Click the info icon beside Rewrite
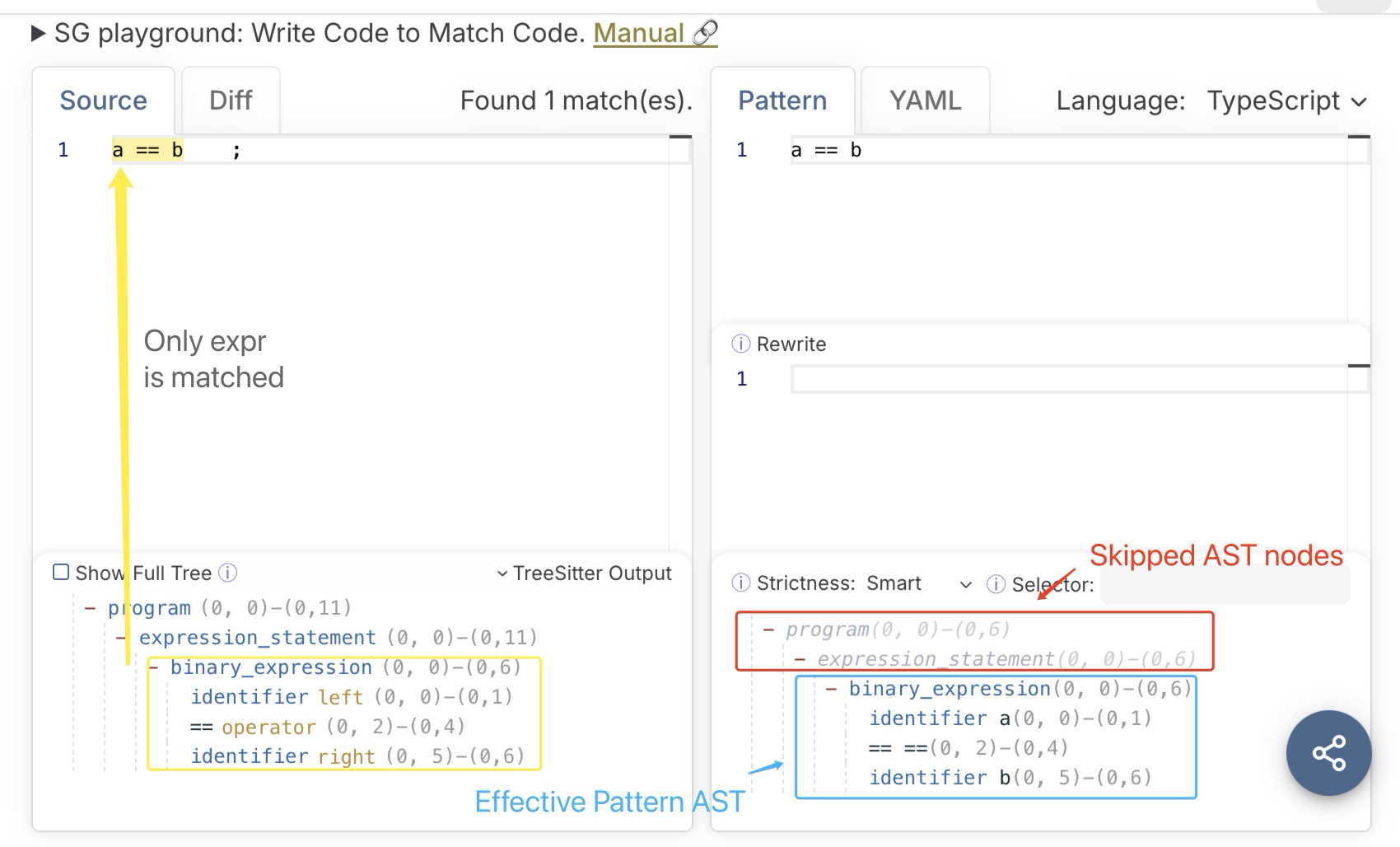Image resolution: width=1400 pixels, height=847 pixels. point(740,344)
